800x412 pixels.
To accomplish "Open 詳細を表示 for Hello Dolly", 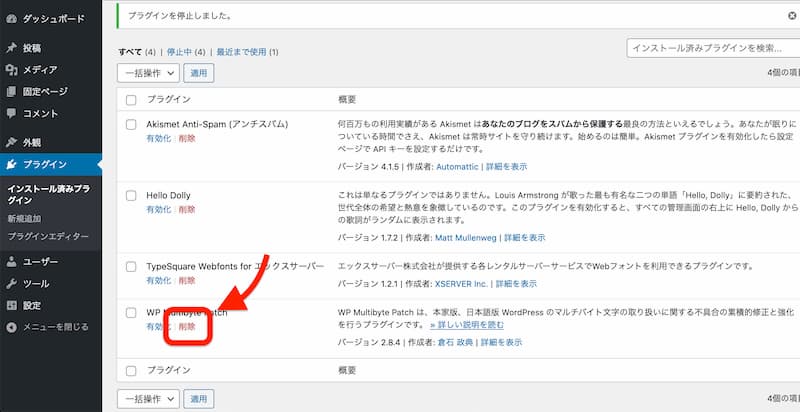I will pos(525,238).
